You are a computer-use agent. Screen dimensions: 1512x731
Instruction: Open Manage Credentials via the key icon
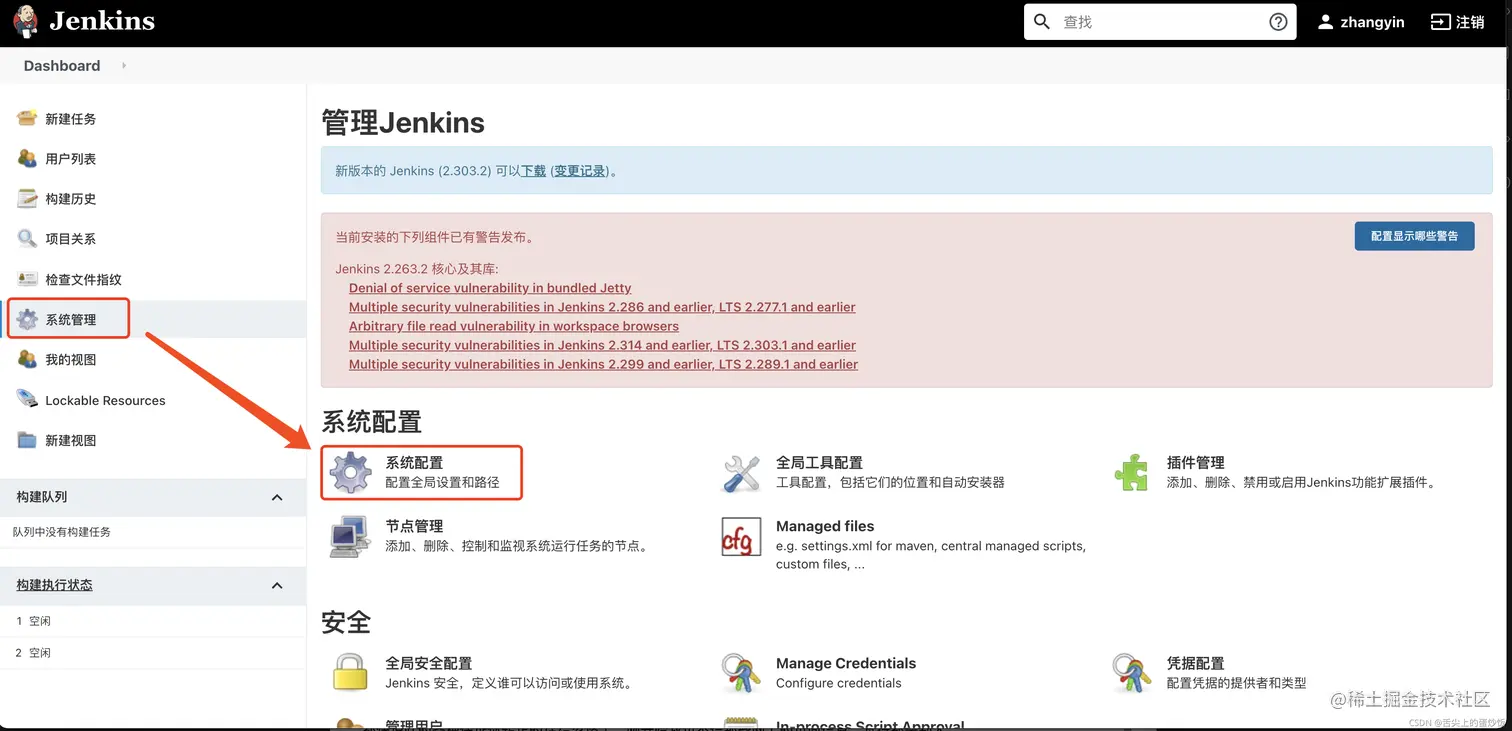tap(741, 671)
